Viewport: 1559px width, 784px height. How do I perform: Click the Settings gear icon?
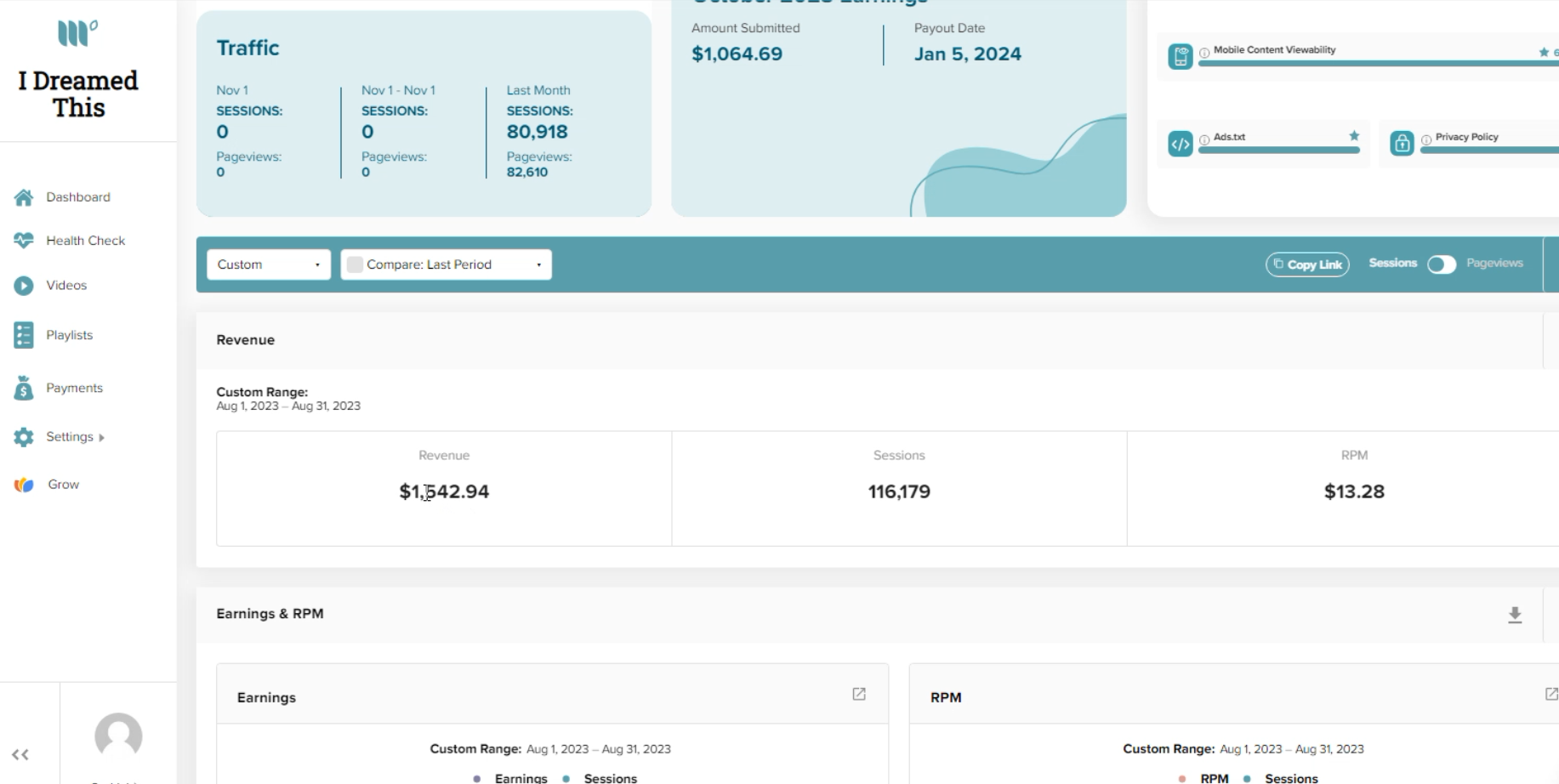[x=24, y=437]
